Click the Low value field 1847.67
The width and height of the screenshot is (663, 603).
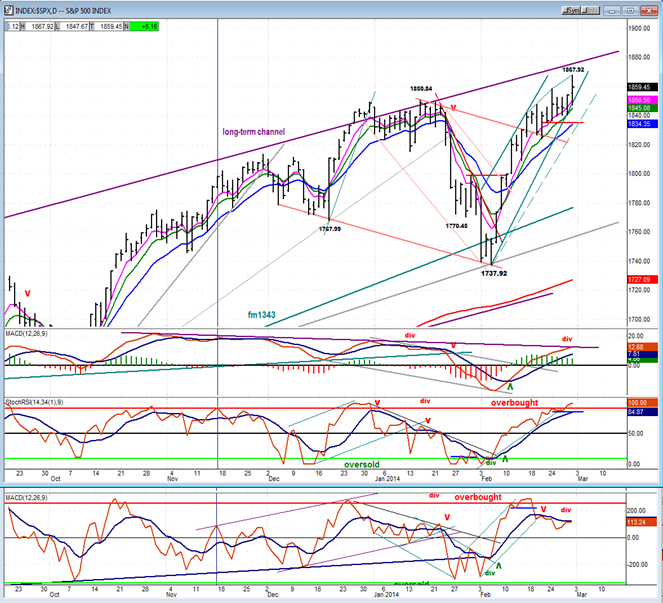(75, 27)
